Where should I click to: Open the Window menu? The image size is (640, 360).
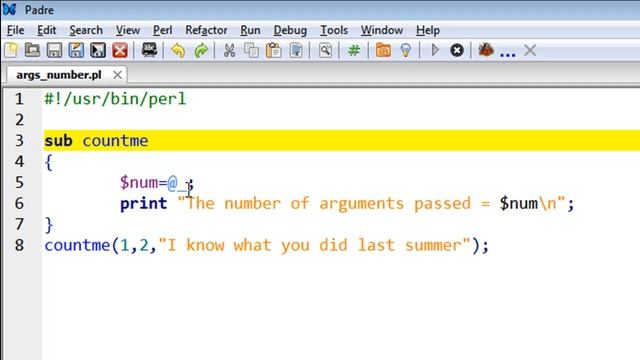(382, 30)
